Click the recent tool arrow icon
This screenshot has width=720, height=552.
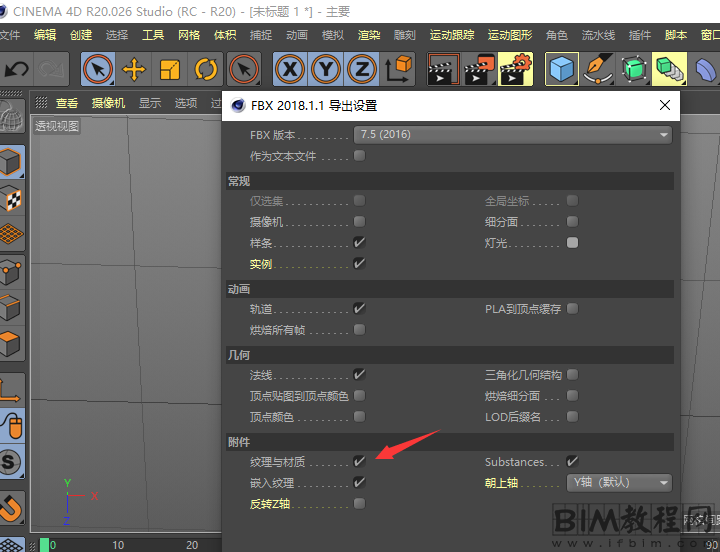tap(244, 69)
